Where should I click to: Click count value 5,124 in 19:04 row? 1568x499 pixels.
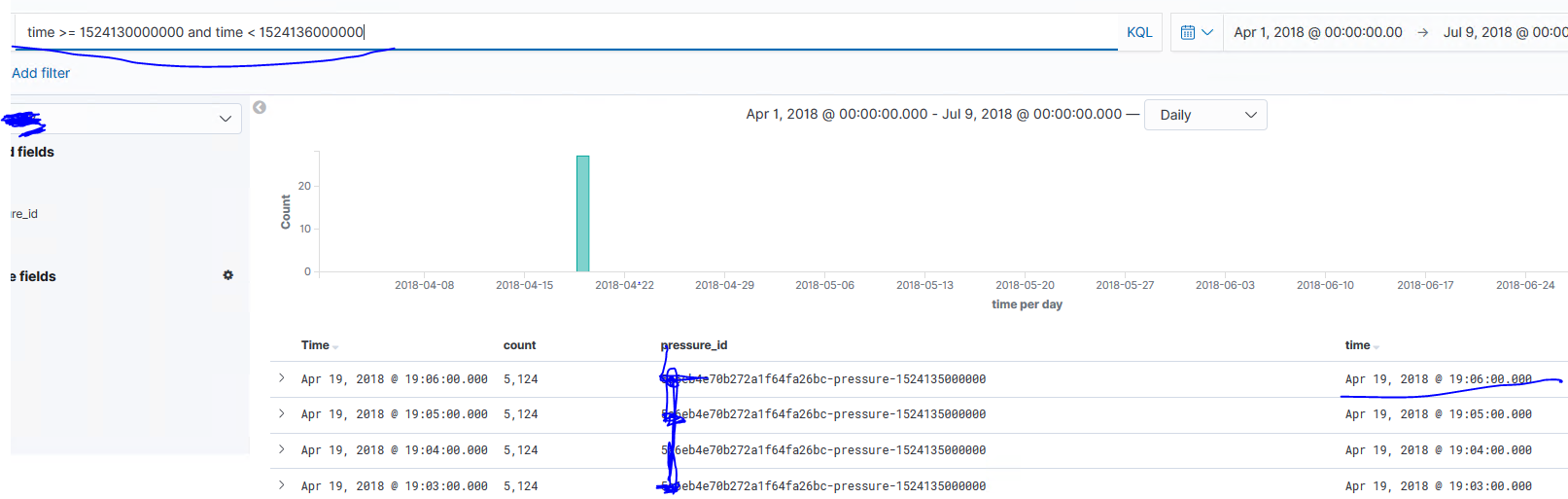point(520,450)
